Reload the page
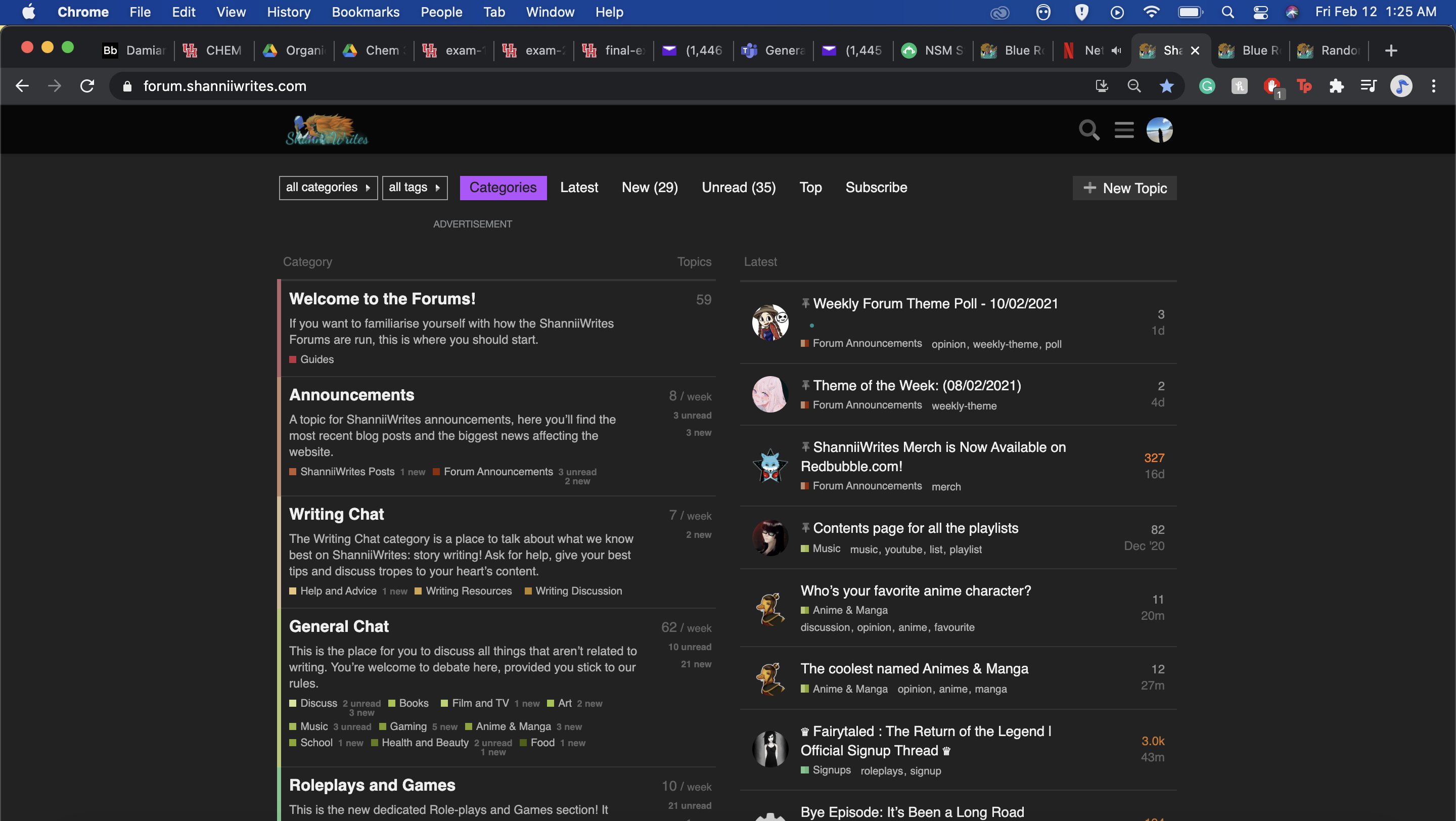This screenshot has height=821, width=1456. point(87,86)
